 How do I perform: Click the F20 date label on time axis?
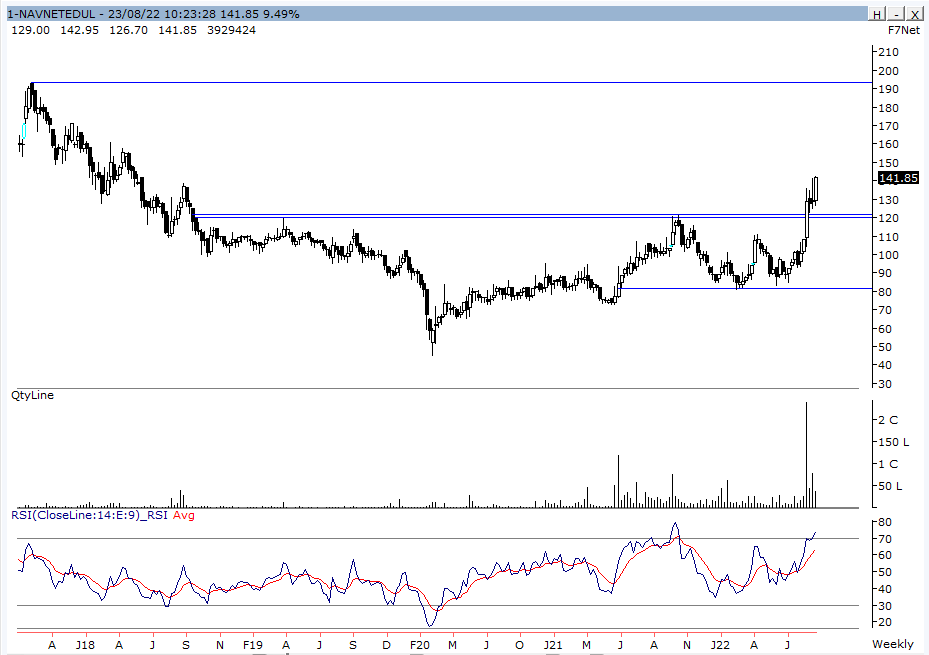[x=419, y=645]
